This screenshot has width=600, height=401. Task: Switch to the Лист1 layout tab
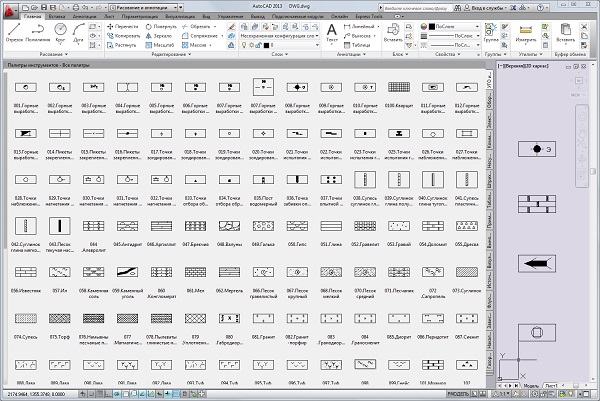pos(551,385)
